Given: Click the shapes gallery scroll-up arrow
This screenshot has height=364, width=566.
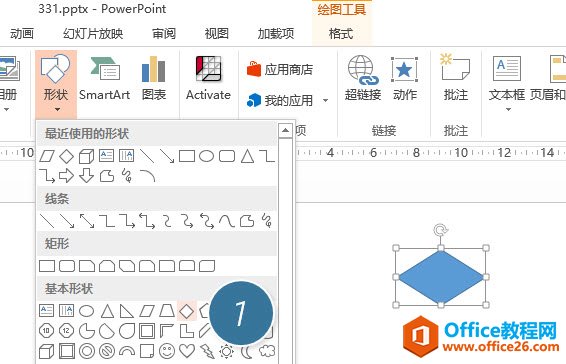Looking at the screenshot, I should coord(285,130).
